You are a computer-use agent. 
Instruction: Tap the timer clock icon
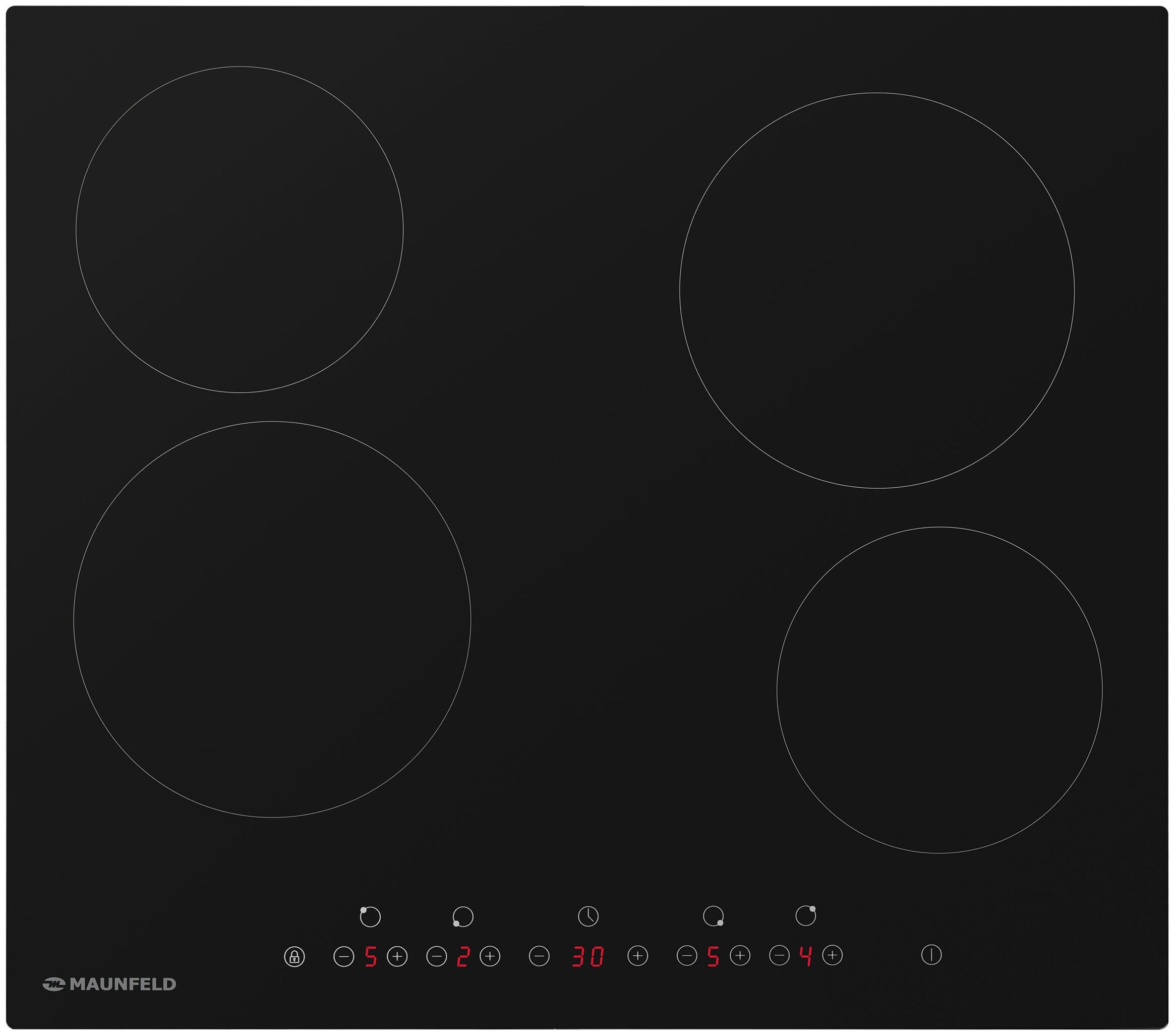(x=588, y=916)
